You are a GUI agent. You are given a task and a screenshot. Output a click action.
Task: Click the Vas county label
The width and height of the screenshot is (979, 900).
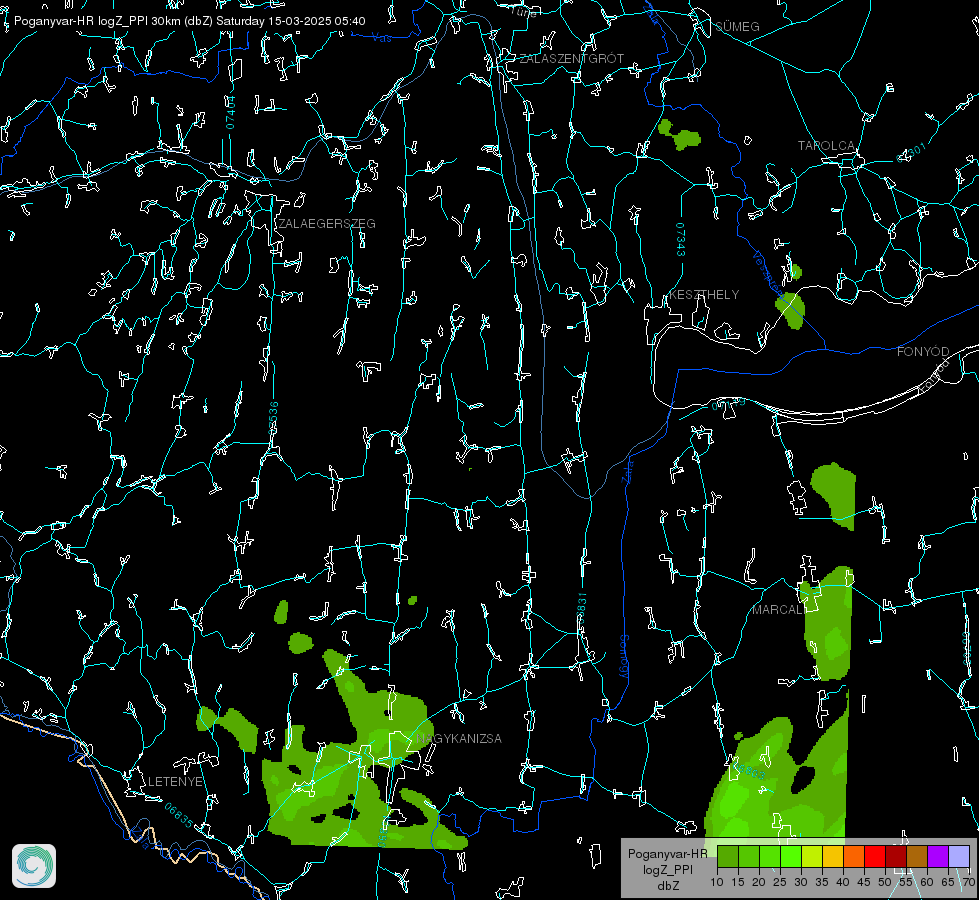point(381,38)
